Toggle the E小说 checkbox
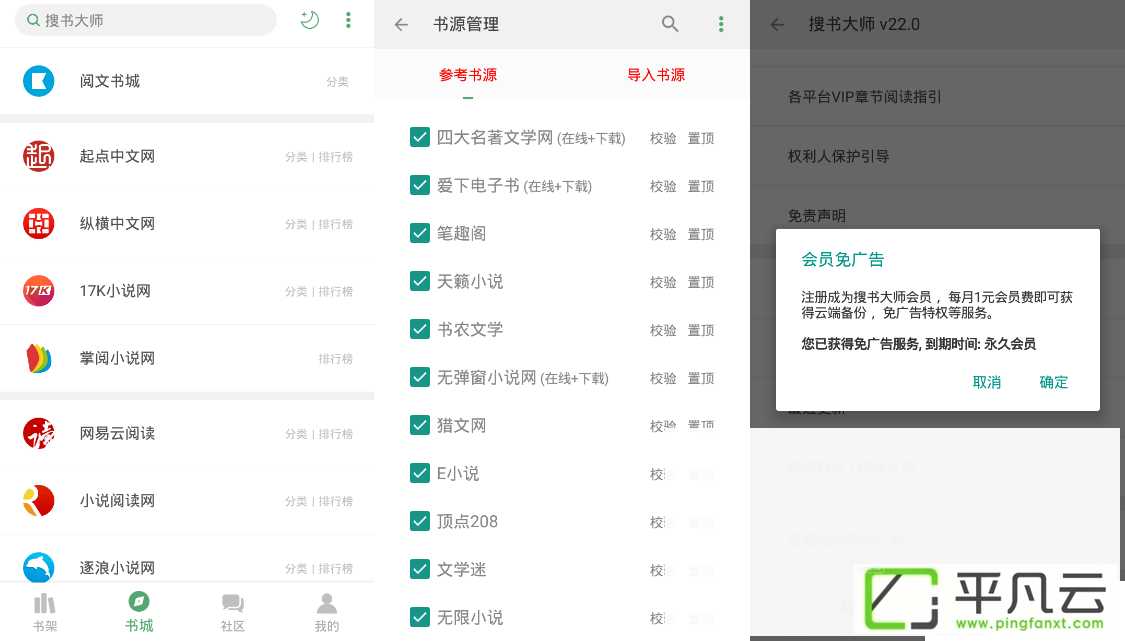The height and width of the screenshot is (641, 1125). (420, 473)
